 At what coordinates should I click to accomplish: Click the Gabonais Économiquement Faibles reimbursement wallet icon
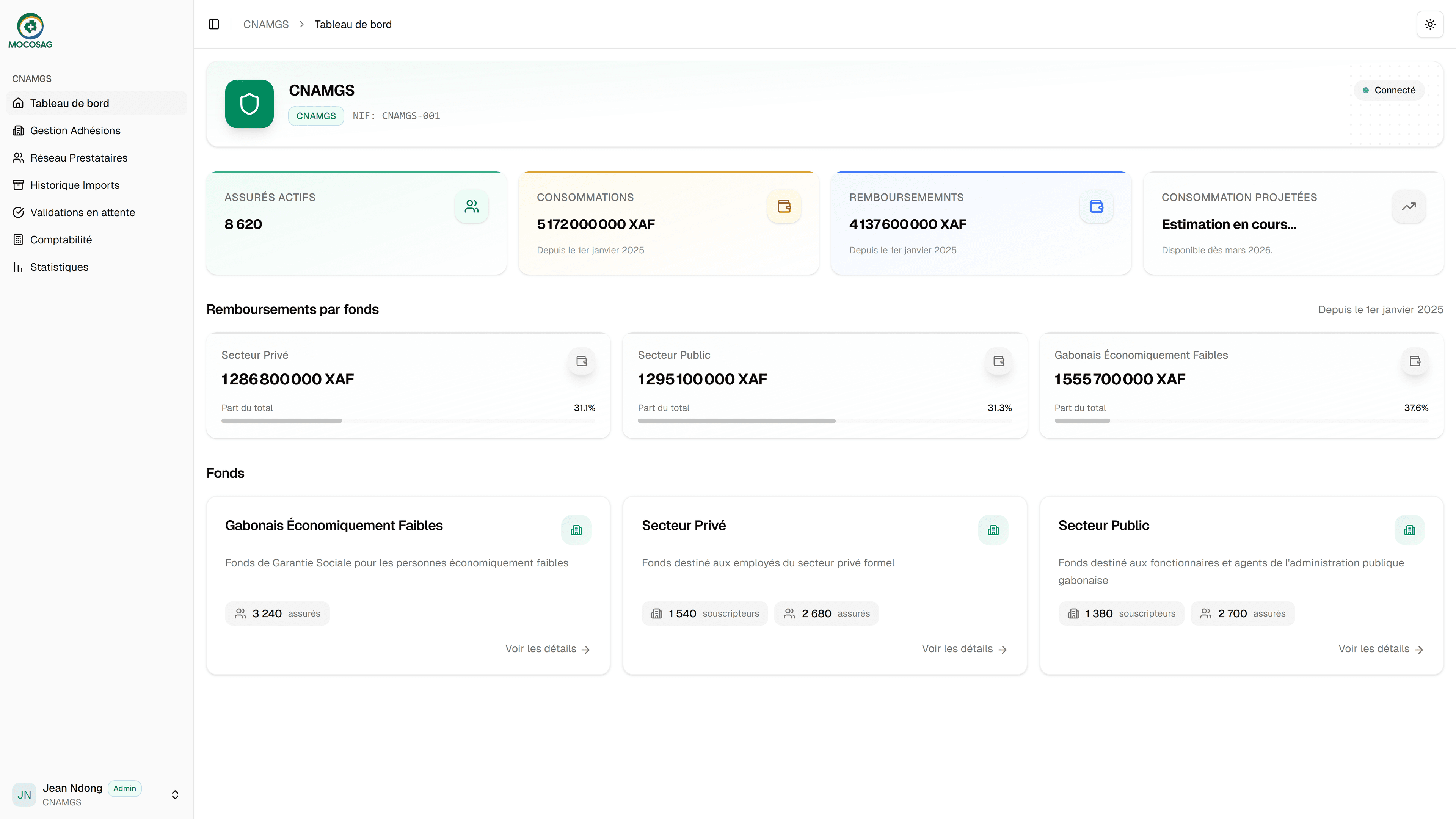point(1415,361)
